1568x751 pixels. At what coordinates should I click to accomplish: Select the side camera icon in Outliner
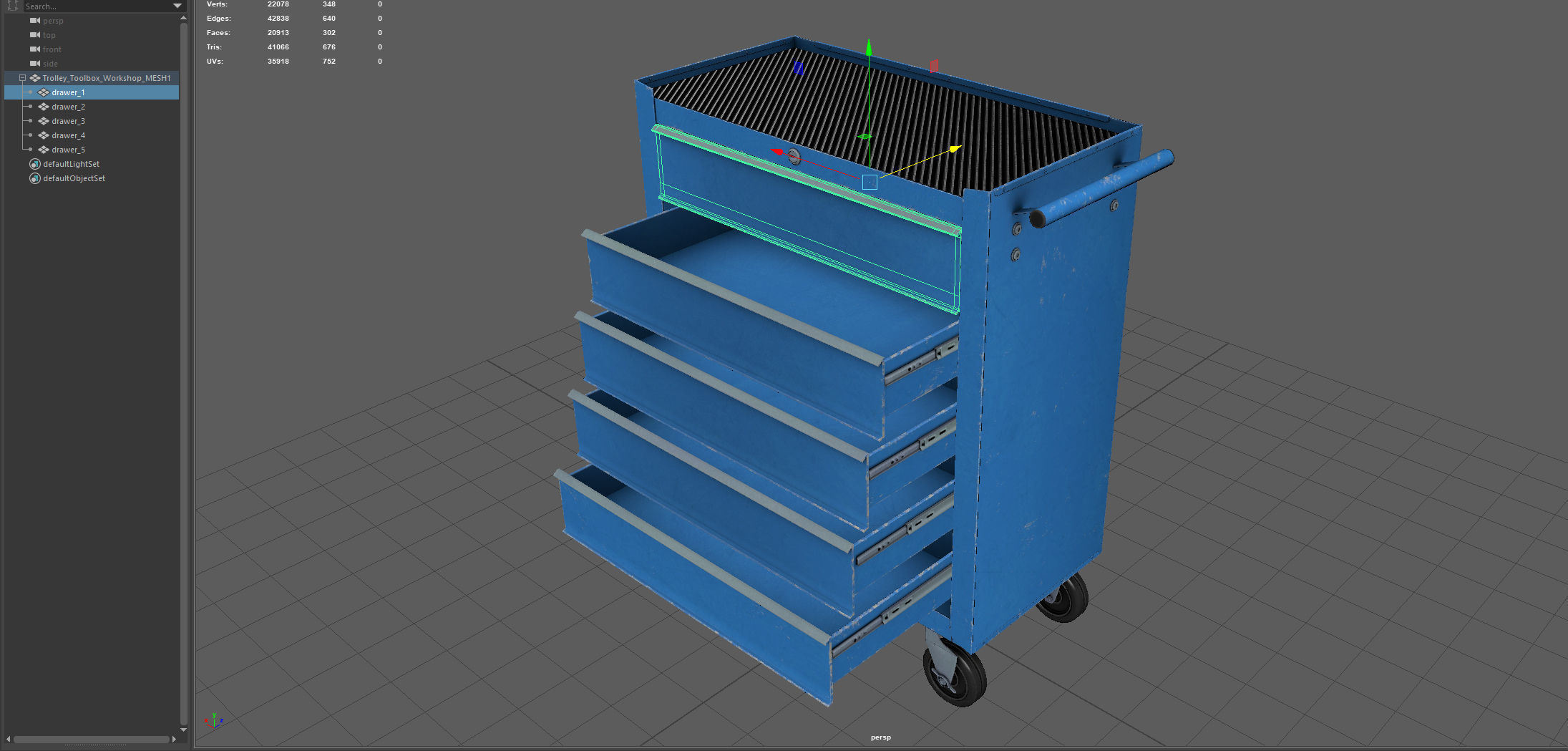coord(35,64)
